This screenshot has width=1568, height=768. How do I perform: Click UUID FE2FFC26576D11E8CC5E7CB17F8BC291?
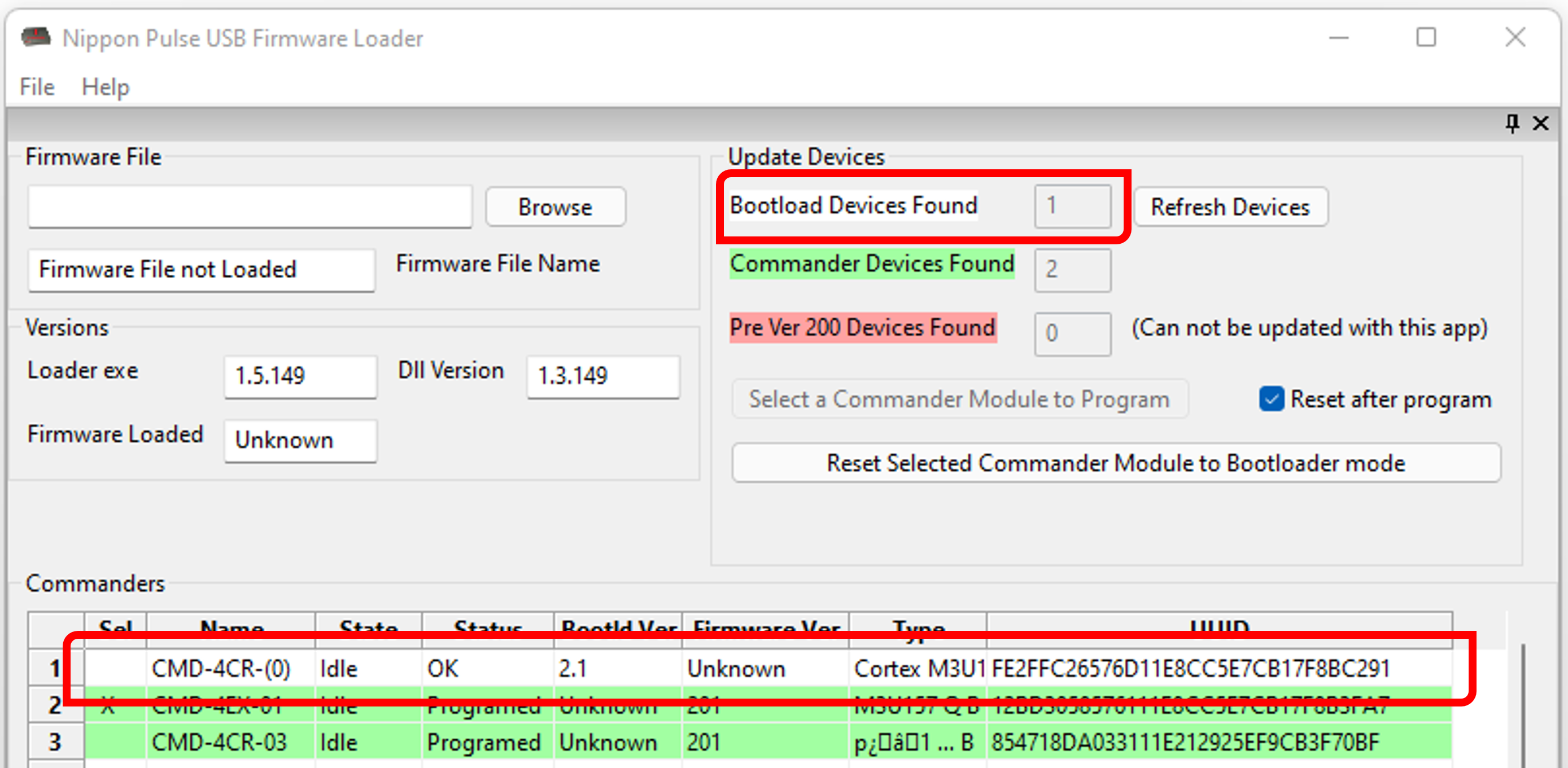pos(1220,668)
